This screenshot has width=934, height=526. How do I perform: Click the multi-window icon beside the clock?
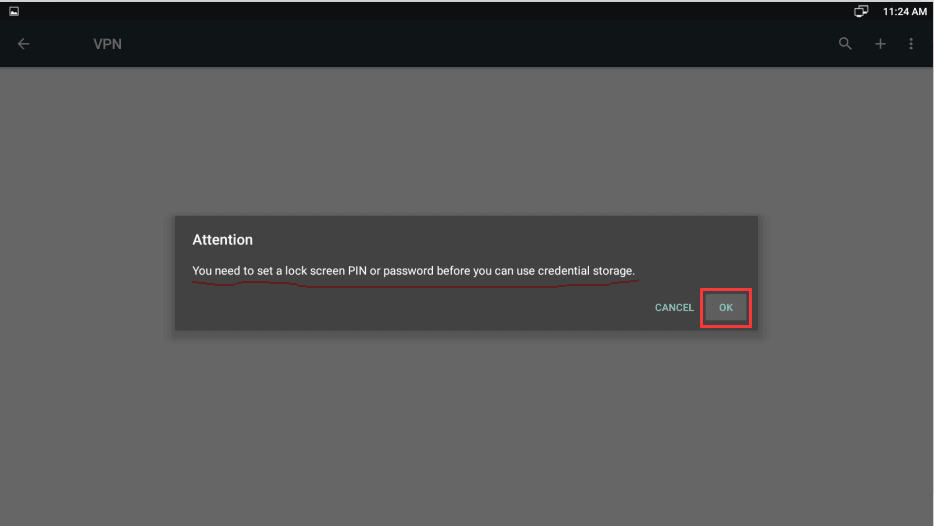pos(861,11)
